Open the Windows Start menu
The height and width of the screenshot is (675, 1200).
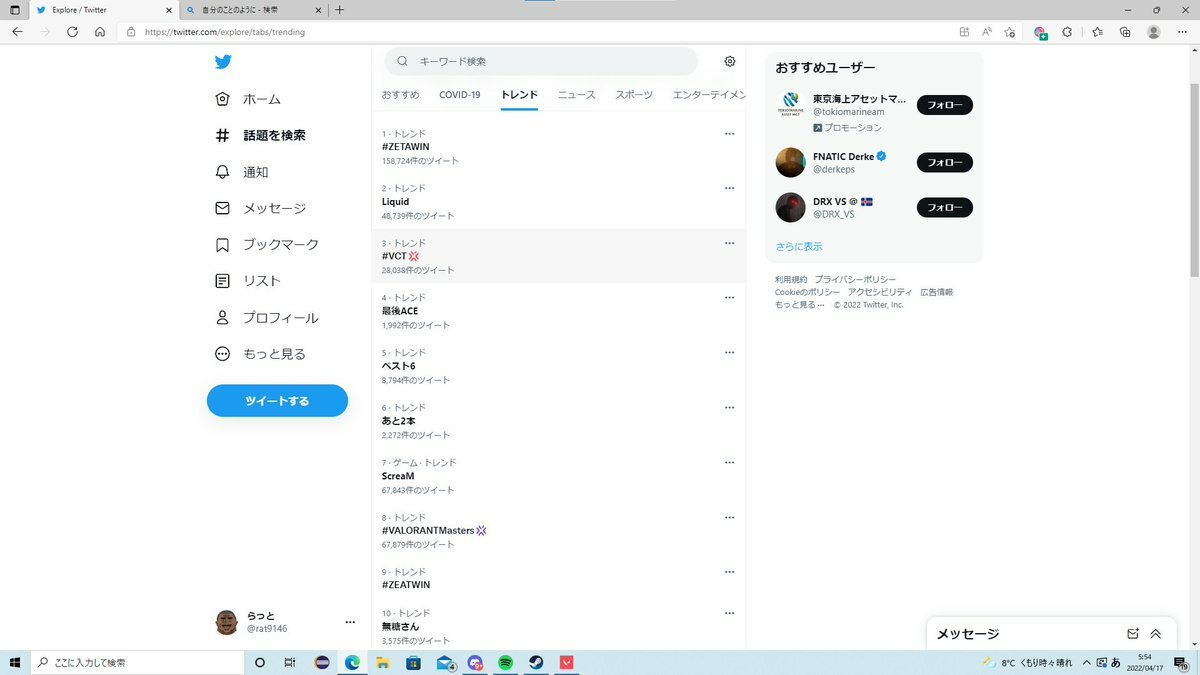pyautogui.click(x=15, y=663)
